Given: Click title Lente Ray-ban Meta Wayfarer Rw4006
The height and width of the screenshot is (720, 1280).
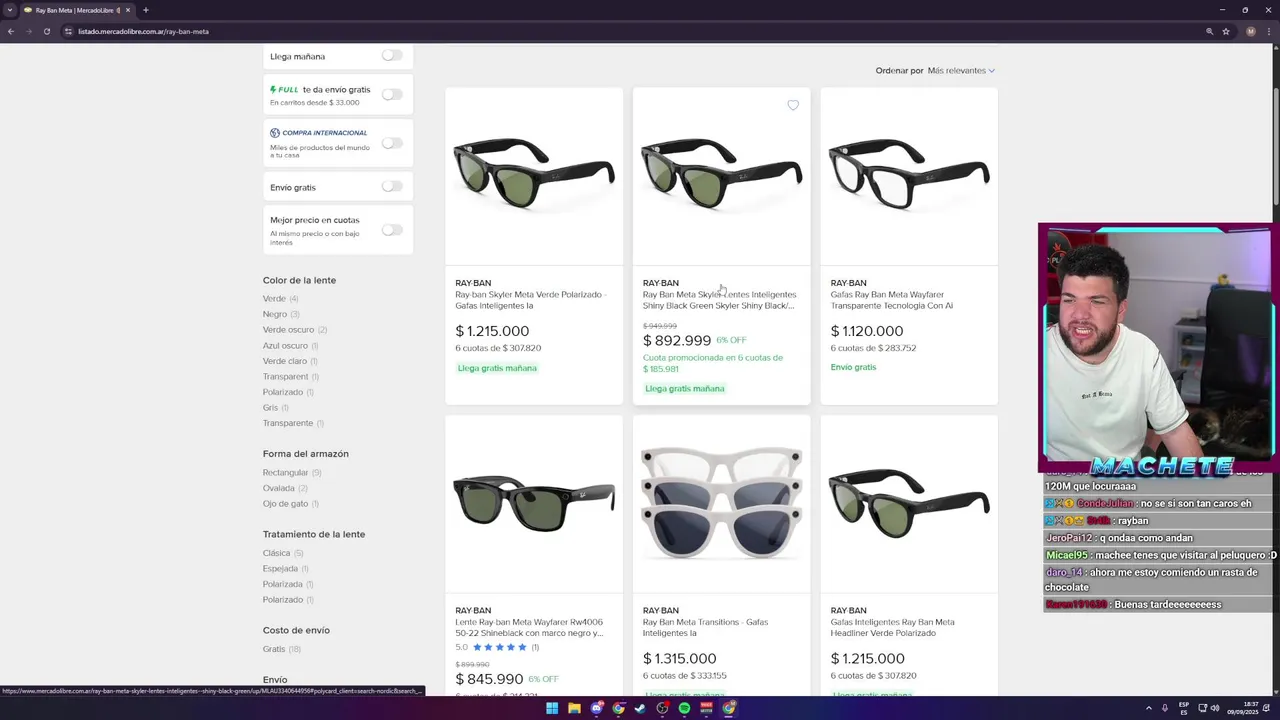Looking at the screenshot, I should point(529,627).
